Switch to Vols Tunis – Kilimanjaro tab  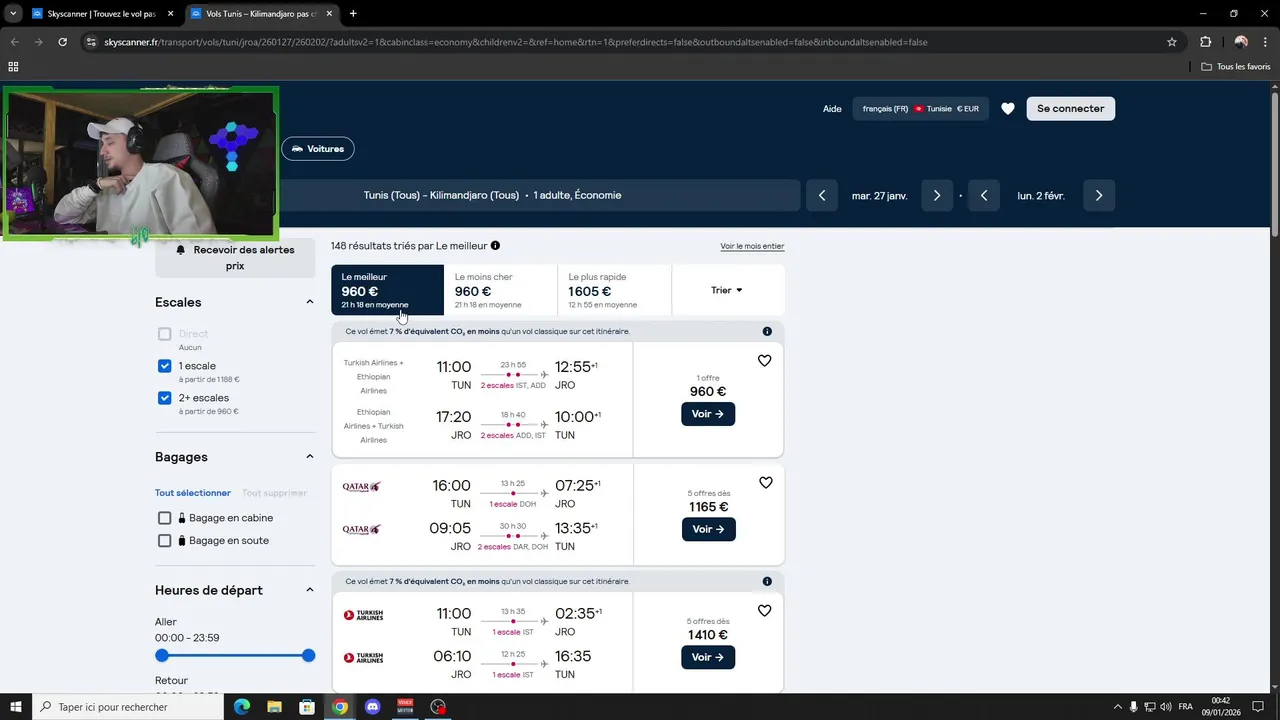[260, 14]
